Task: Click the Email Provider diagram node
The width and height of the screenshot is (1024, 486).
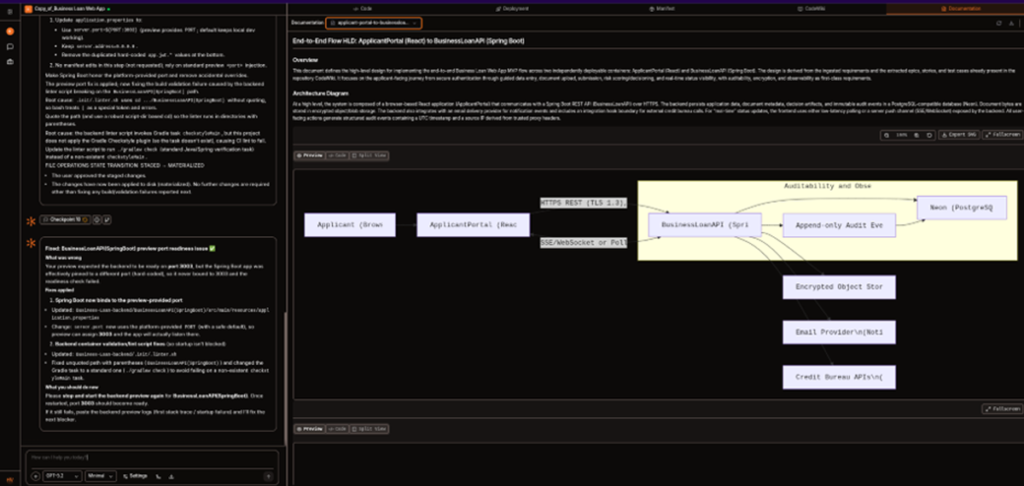Action: tap(839, 332)
